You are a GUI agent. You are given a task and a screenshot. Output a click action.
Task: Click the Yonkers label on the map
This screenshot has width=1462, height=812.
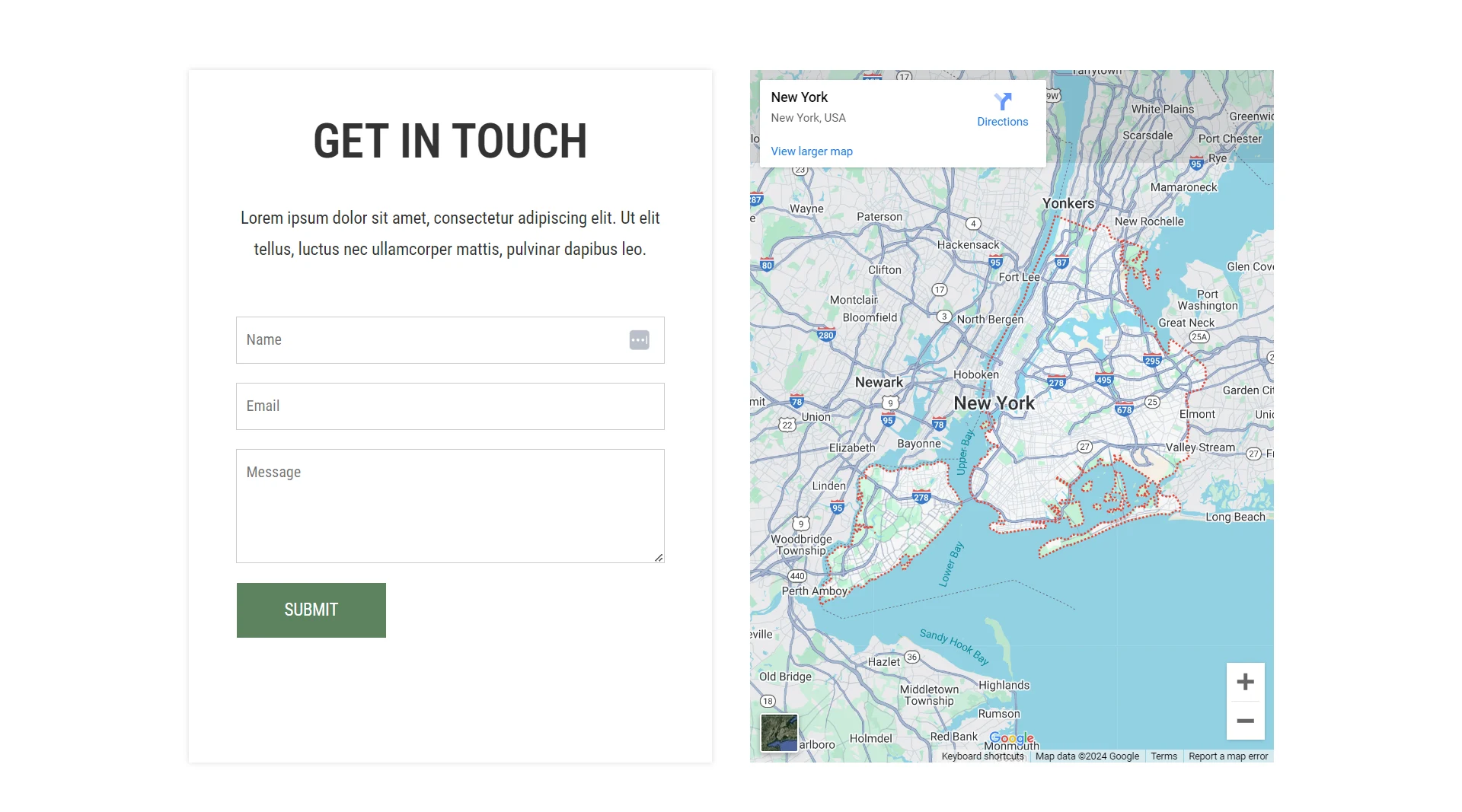tap(1068, 203)
